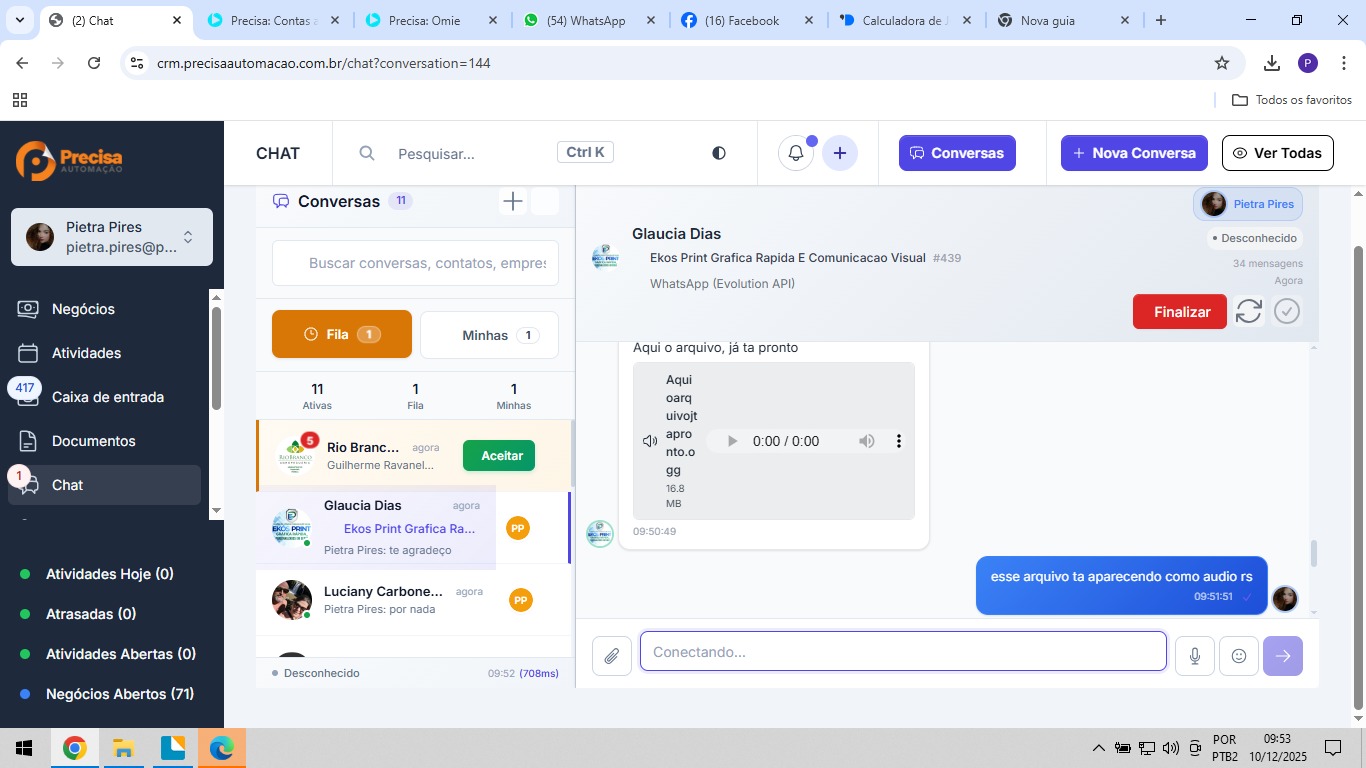Expand the Pietra Pires account switcher
Image resolution: width=1366 pixels, height=768 pixels.
[187, 237]
